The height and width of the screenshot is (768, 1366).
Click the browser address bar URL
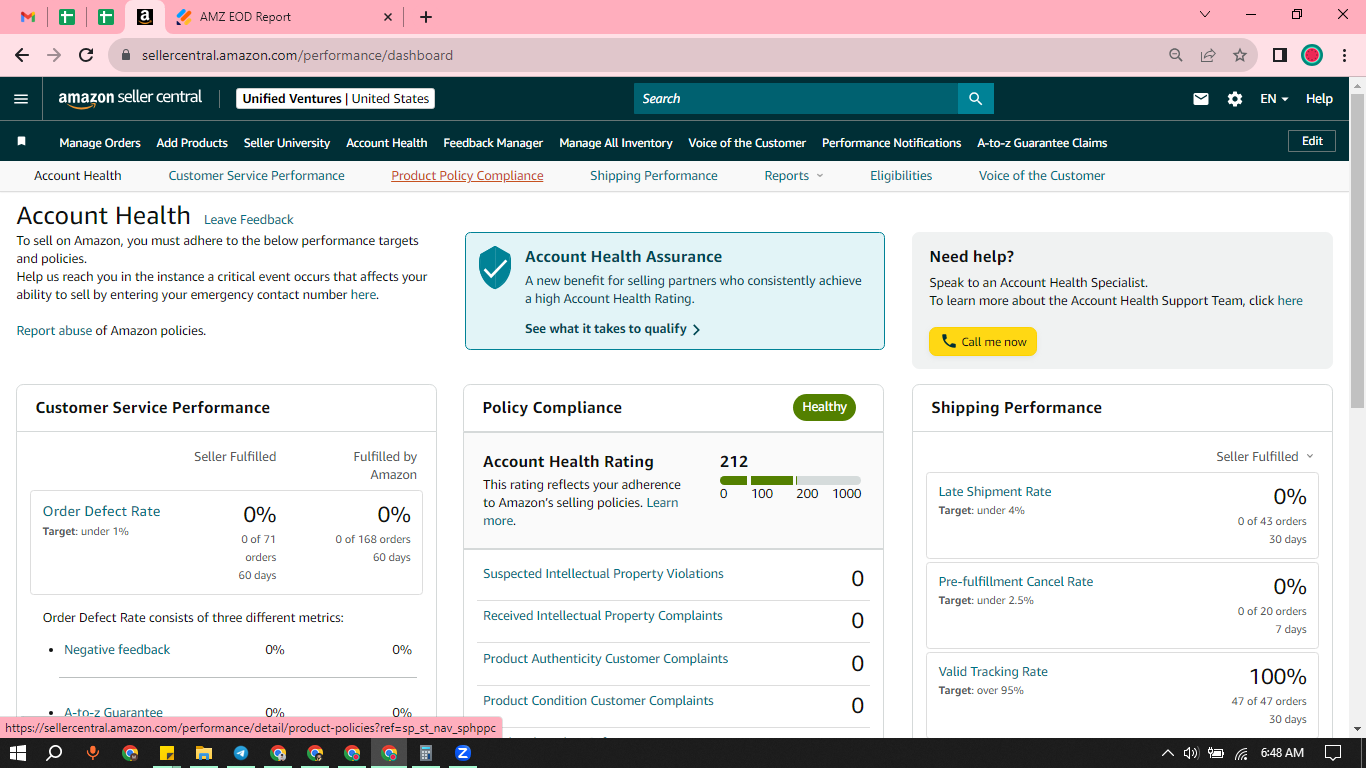pyautogui.click(x=297, y=56)
